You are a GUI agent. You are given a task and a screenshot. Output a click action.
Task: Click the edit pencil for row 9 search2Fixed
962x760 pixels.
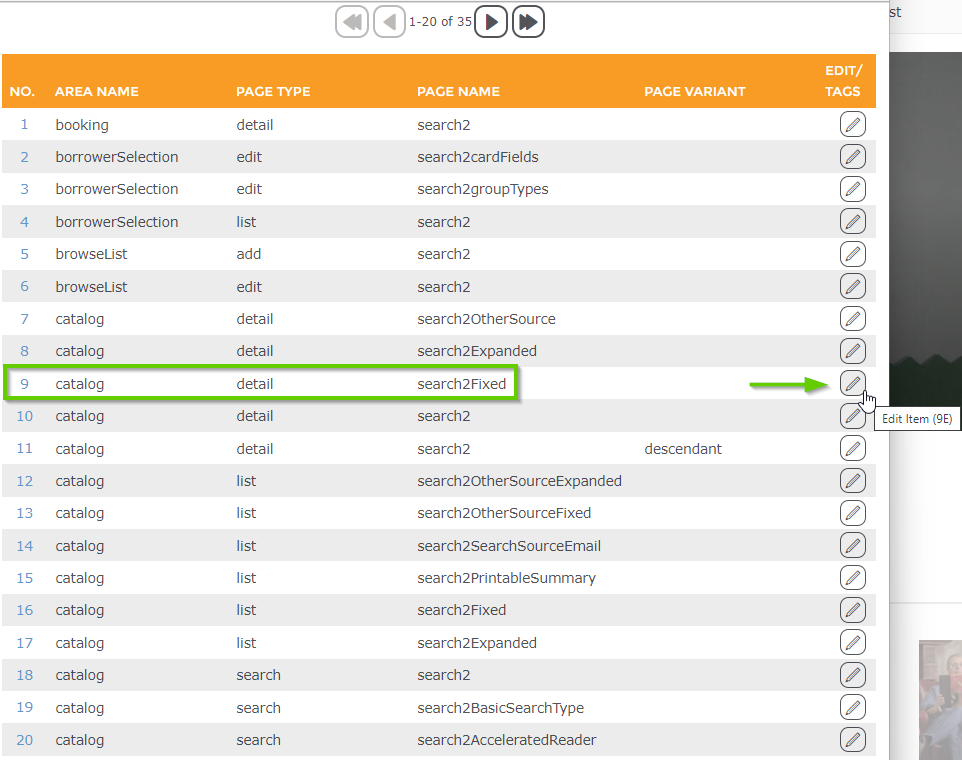(852, 383)
